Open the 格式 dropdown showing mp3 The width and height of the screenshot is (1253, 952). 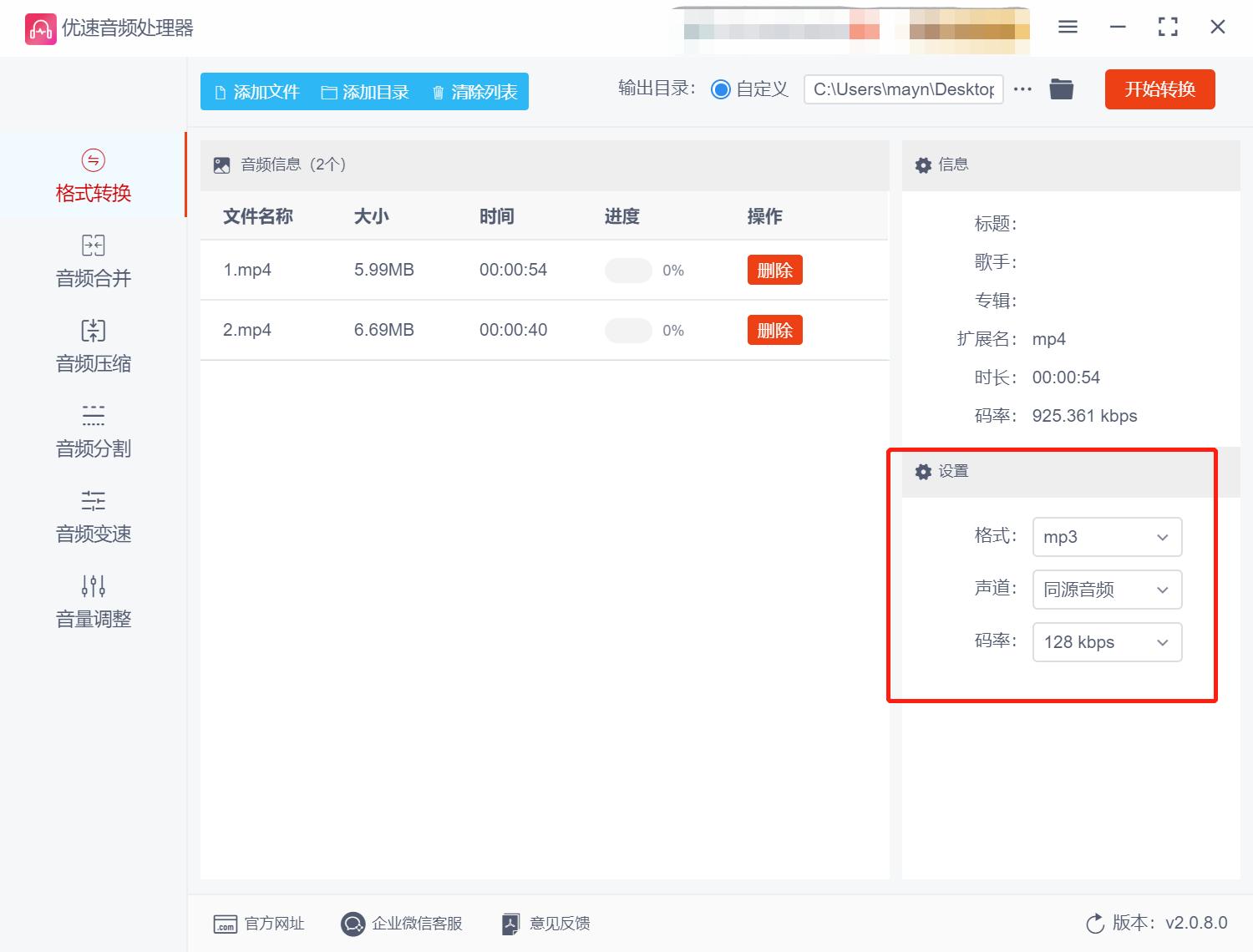pos(1107,537)
